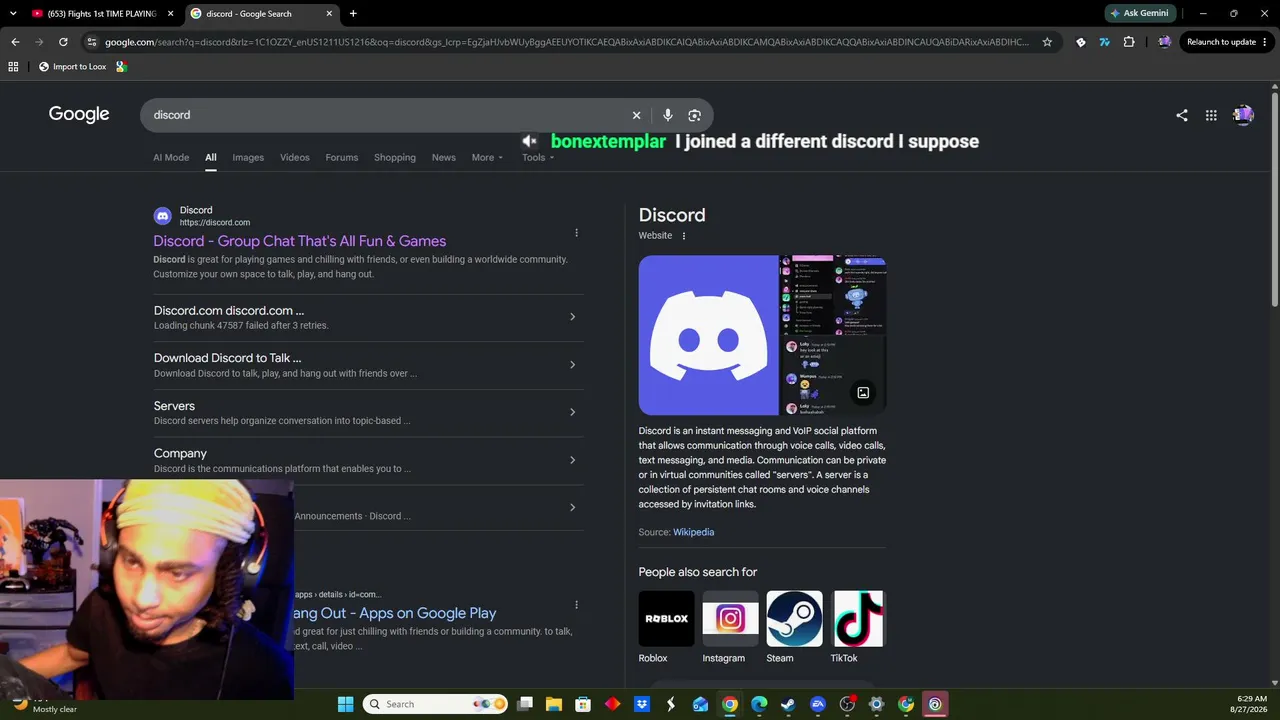1280x720 pixels.
Task: Close the YouTube Flights tab
Action: pos(170,14)
